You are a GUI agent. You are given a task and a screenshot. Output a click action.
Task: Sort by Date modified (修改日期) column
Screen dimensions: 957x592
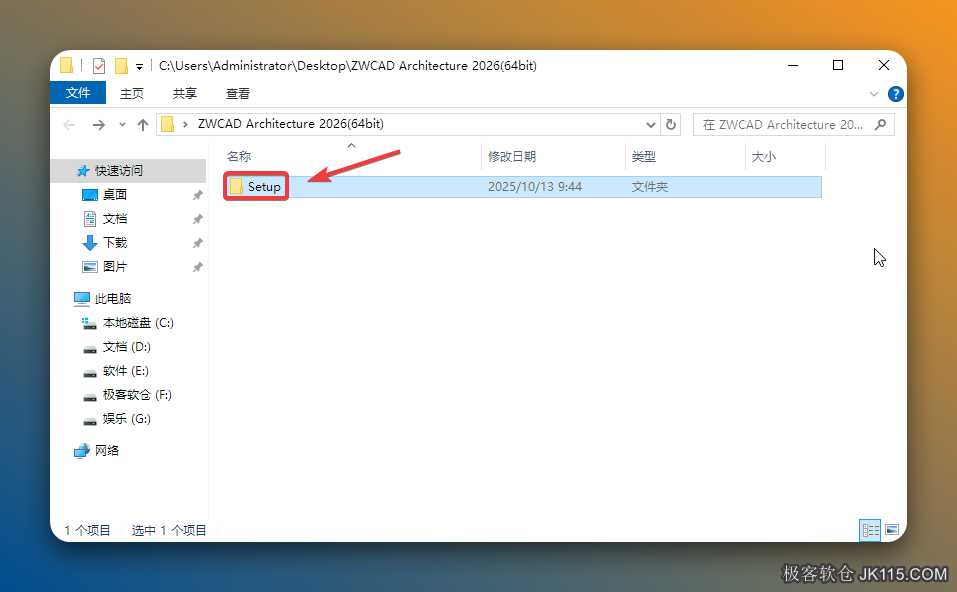pos(511,157)
